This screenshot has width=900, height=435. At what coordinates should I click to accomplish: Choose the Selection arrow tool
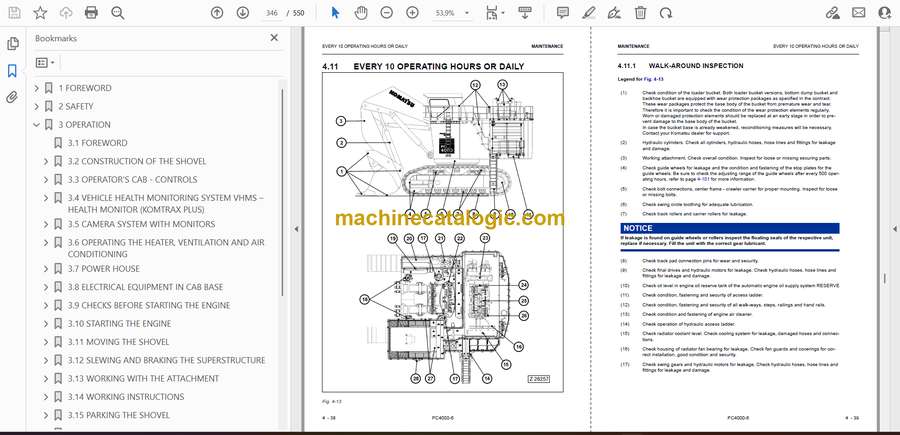[336, 13]
